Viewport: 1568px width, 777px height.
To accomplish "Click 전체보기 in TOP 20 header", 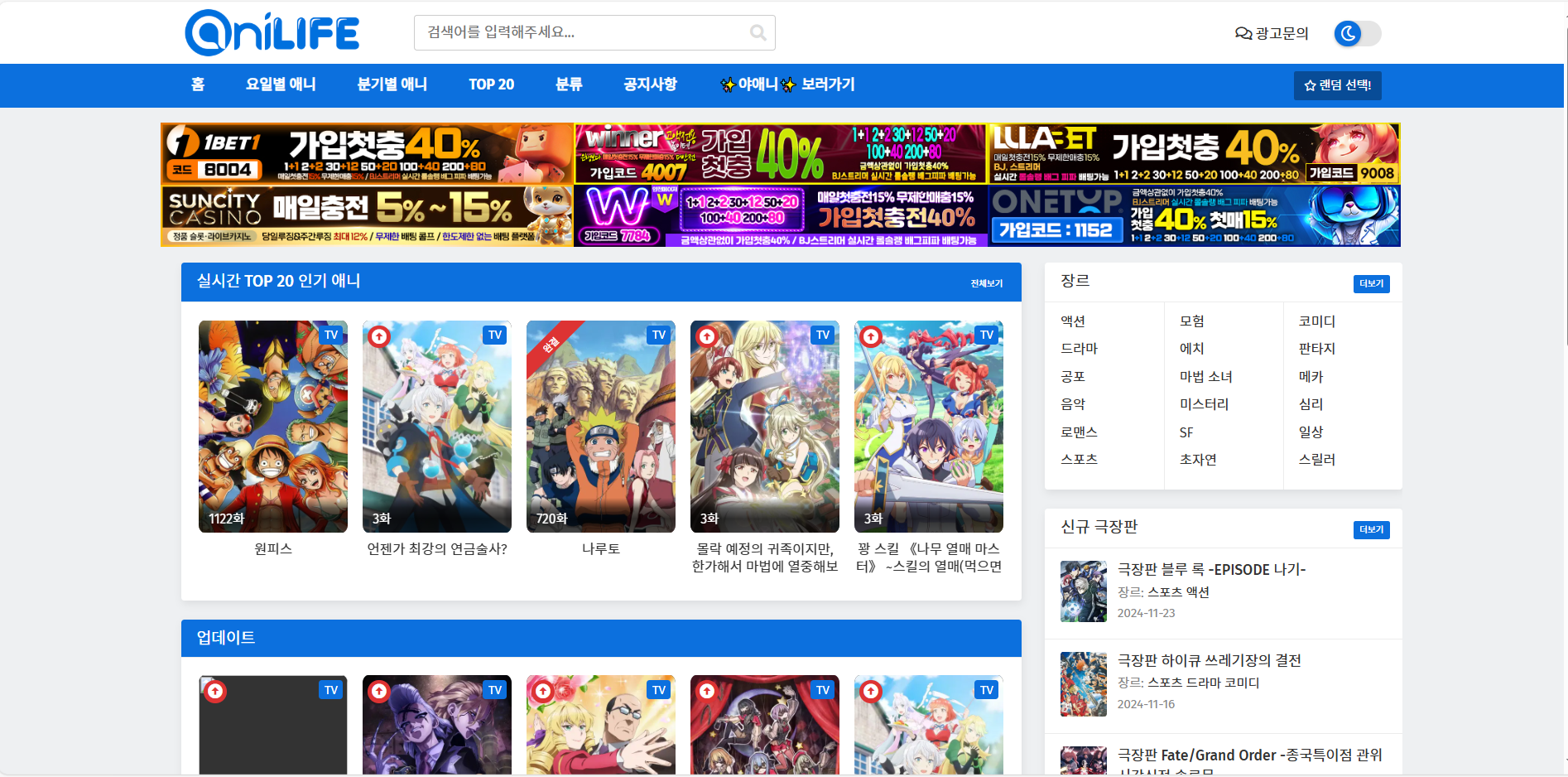I will coord(987,283).
